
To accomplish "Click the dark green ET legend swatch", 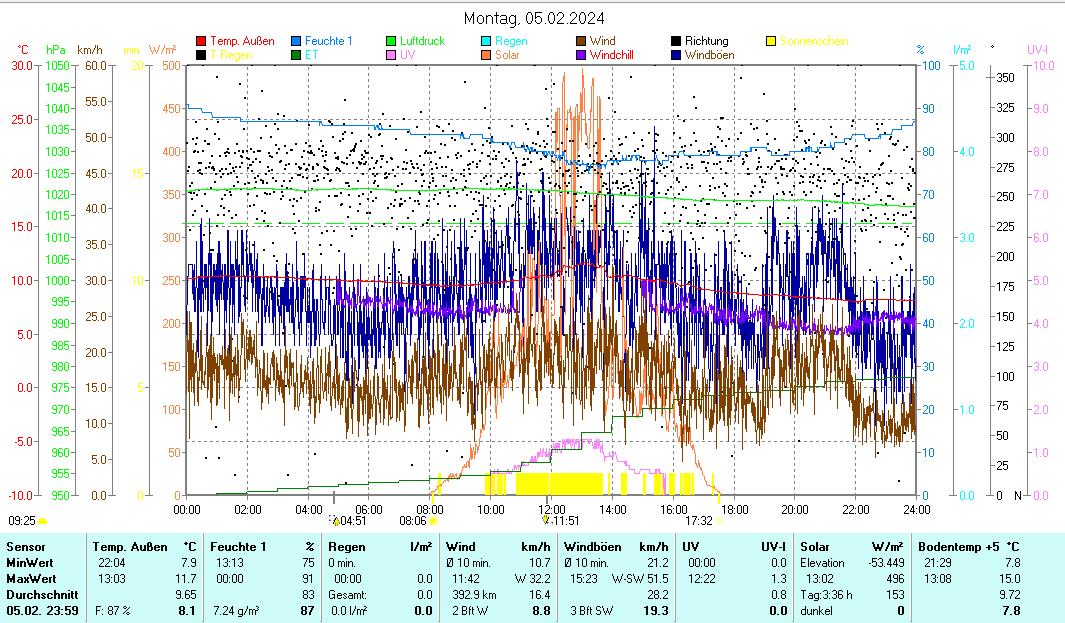I will pyautogui.click(x=296, y=55).
